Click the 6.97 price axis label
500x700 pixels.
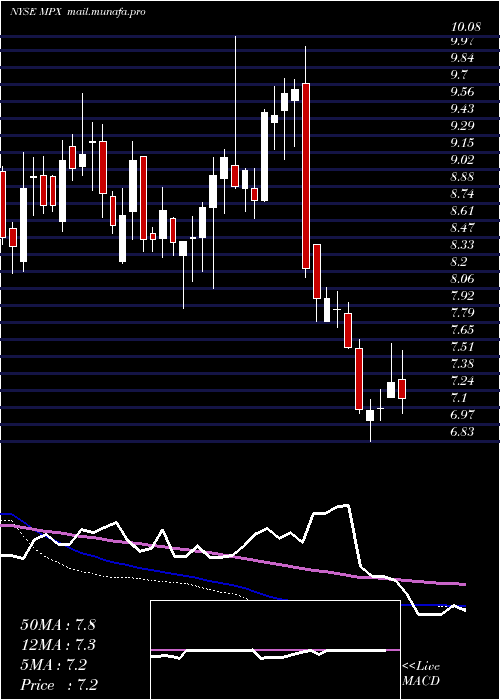point(462,414)
